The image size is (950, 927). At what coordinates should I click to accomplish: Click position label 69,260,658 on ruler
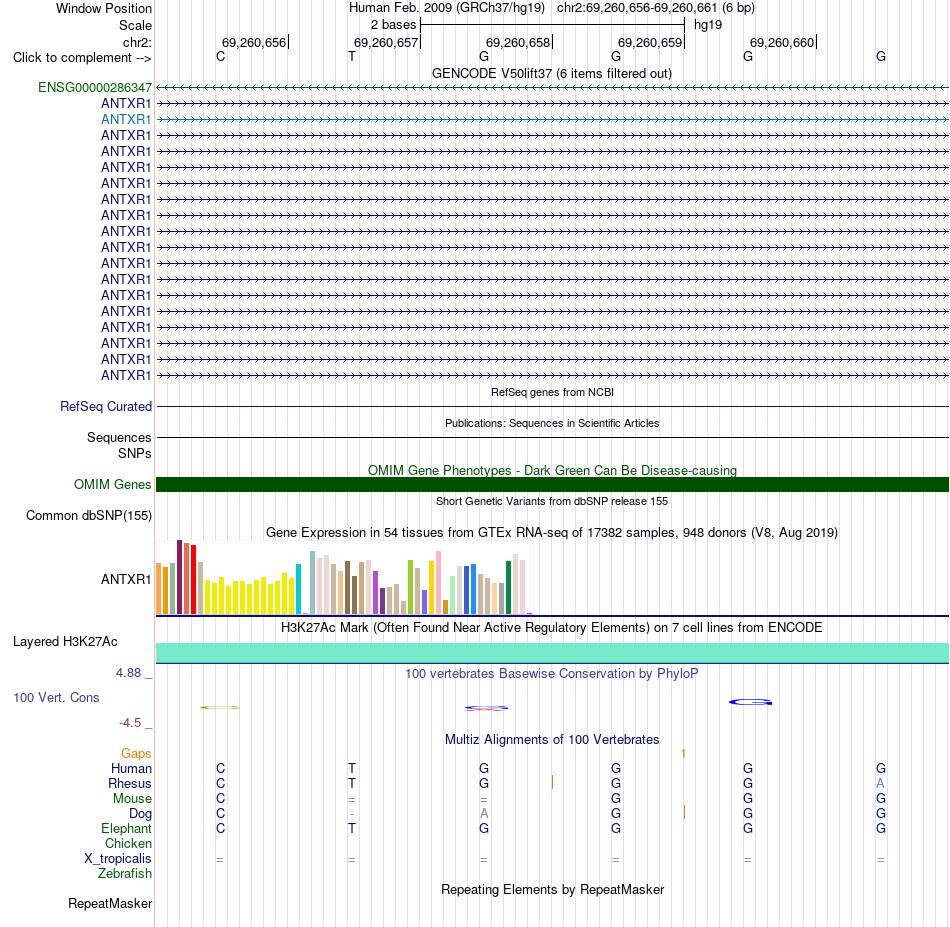(x=518, y=42)
